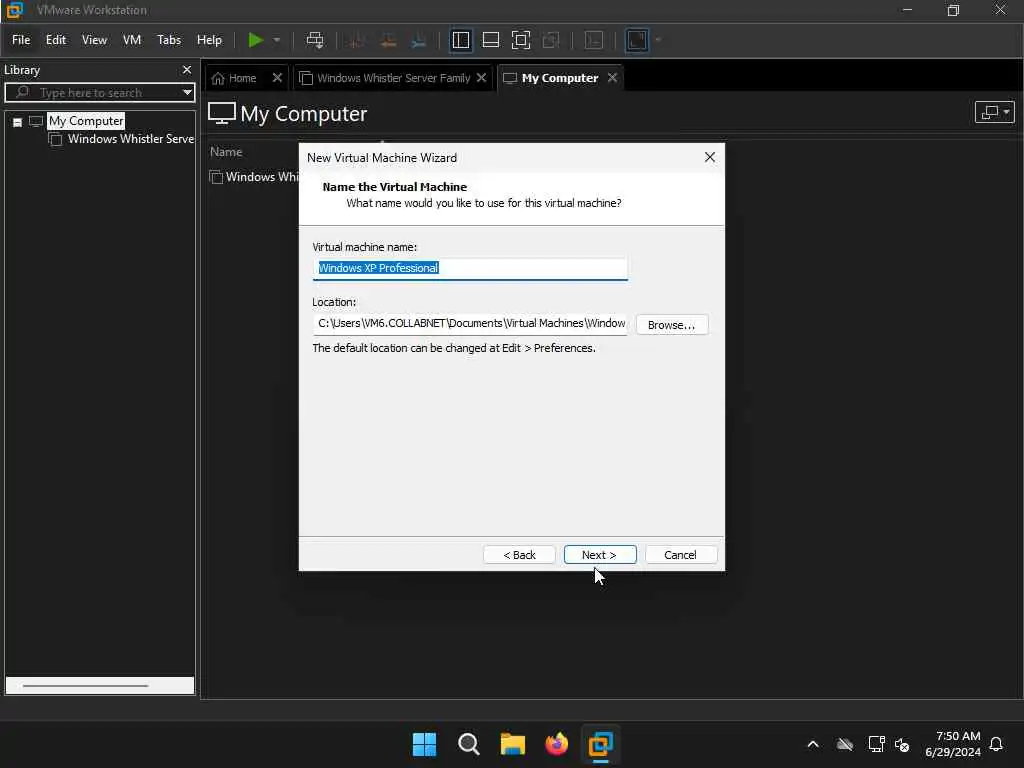Image resolution: width=1024 pixels, height=768 pixels.
Task: Click the stretch guest display icon
Action: pyautogui.click(x=637, y=40)
